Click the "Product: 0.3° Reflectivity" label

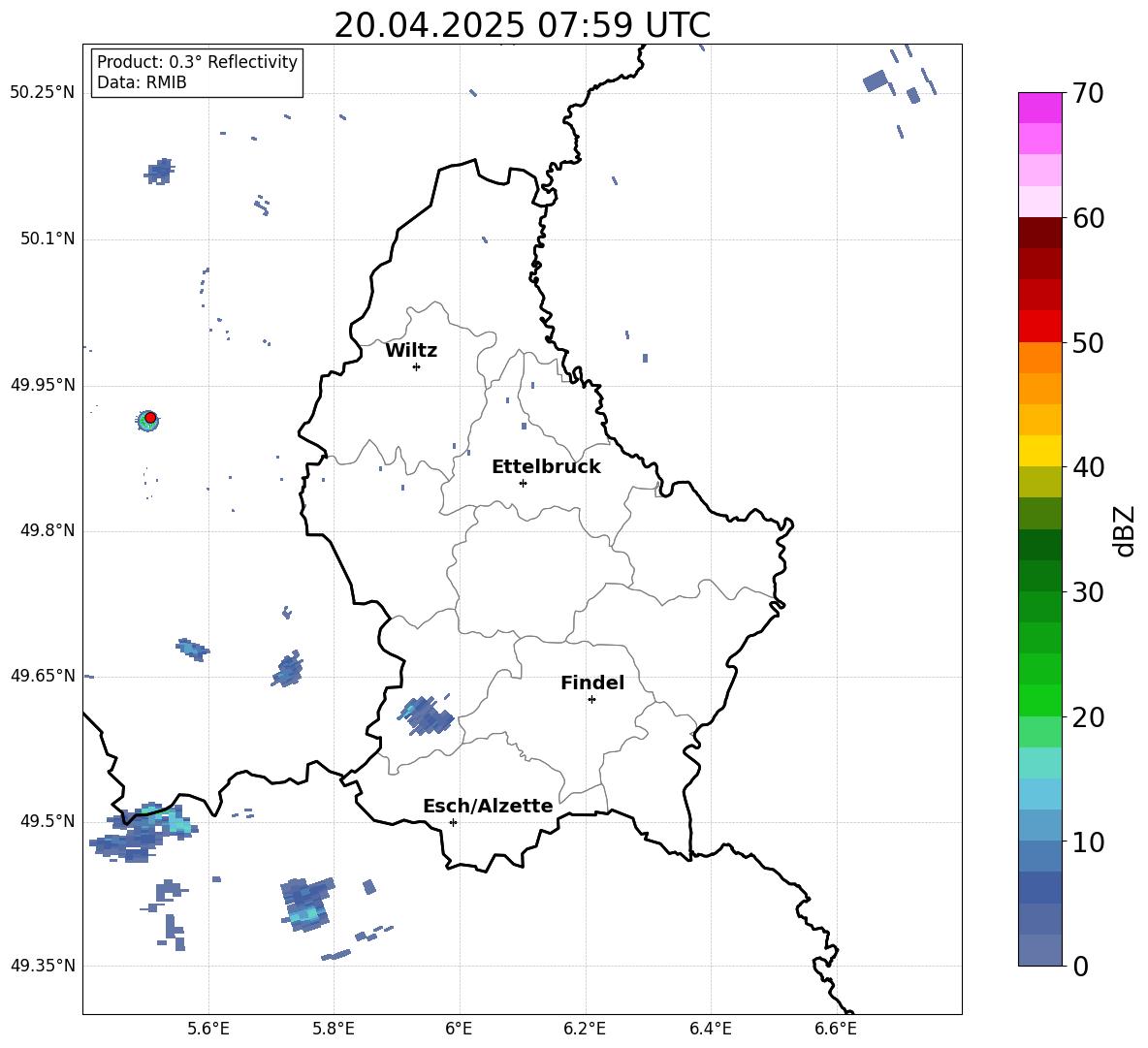197,62
